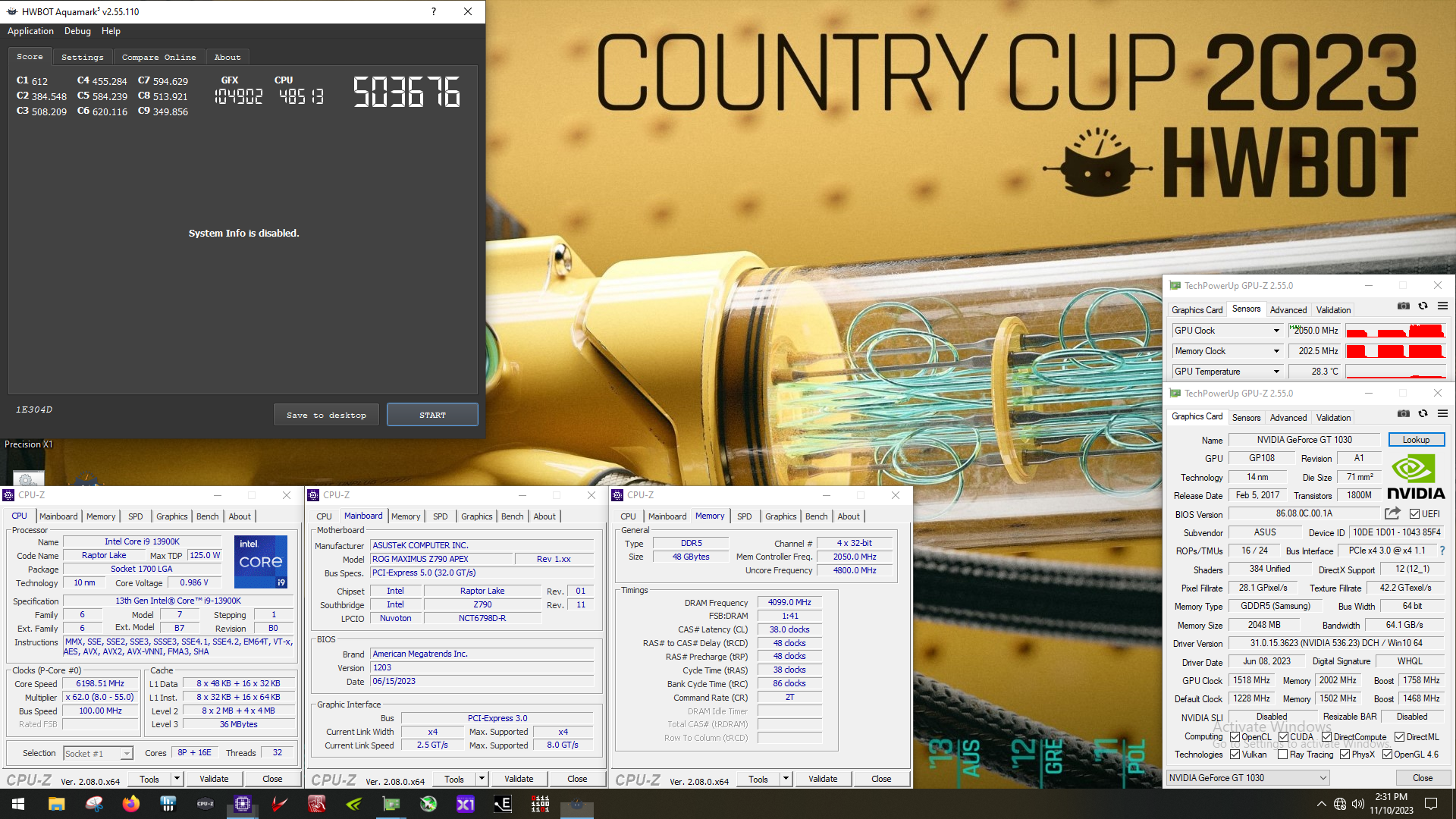
Task: Show hidden system tray icons
Action: coord(1322,804)
